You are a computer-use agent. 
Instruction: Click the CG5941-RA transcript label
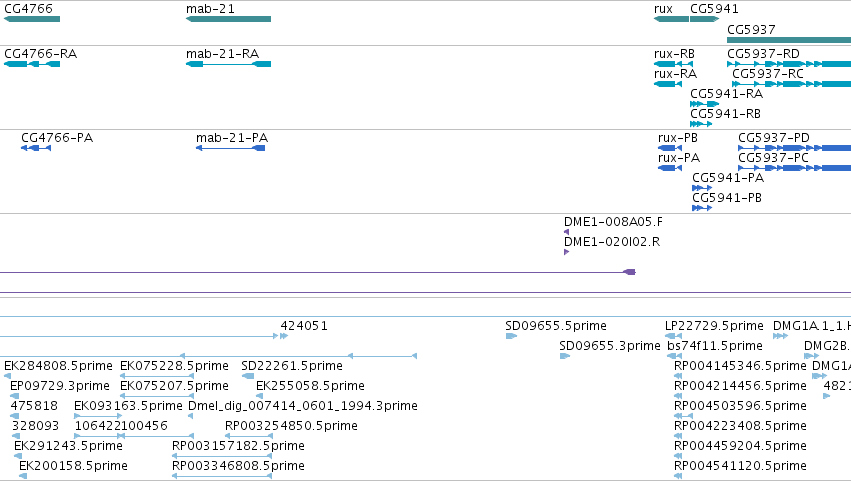(726, 94)
